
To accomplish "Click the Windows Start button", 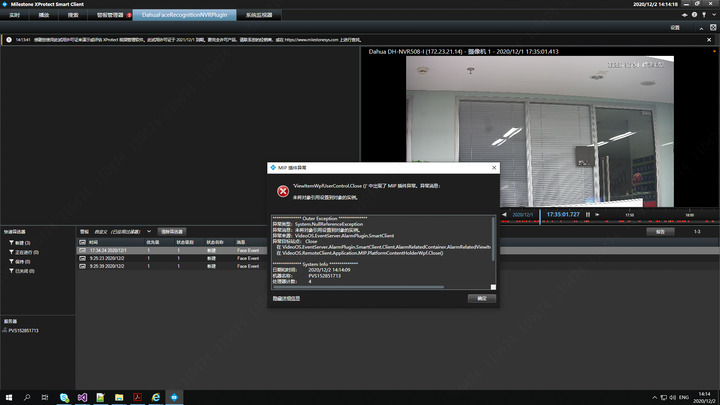I will coord(8,397).
